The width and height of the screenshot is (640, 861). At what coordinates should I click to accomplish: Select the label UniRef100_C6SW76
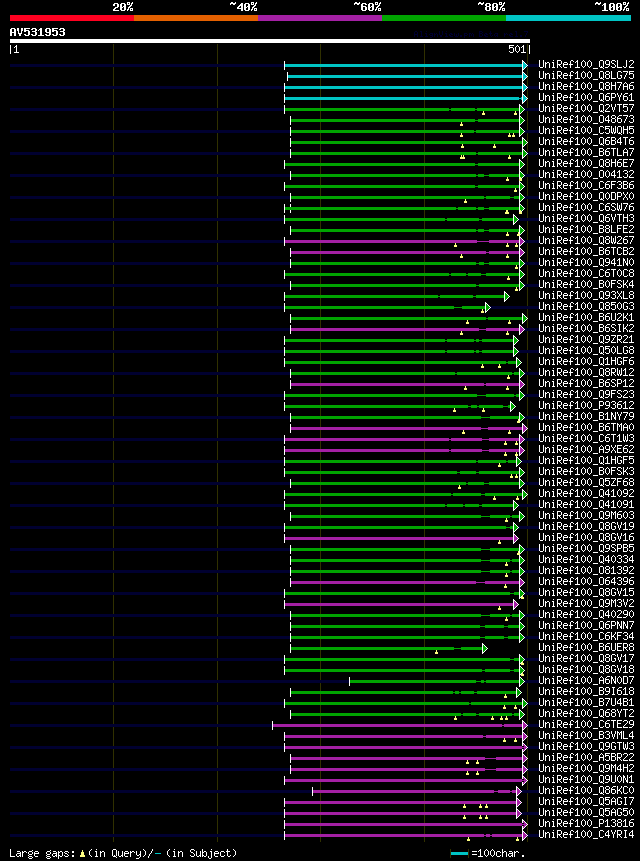(586, 207)
